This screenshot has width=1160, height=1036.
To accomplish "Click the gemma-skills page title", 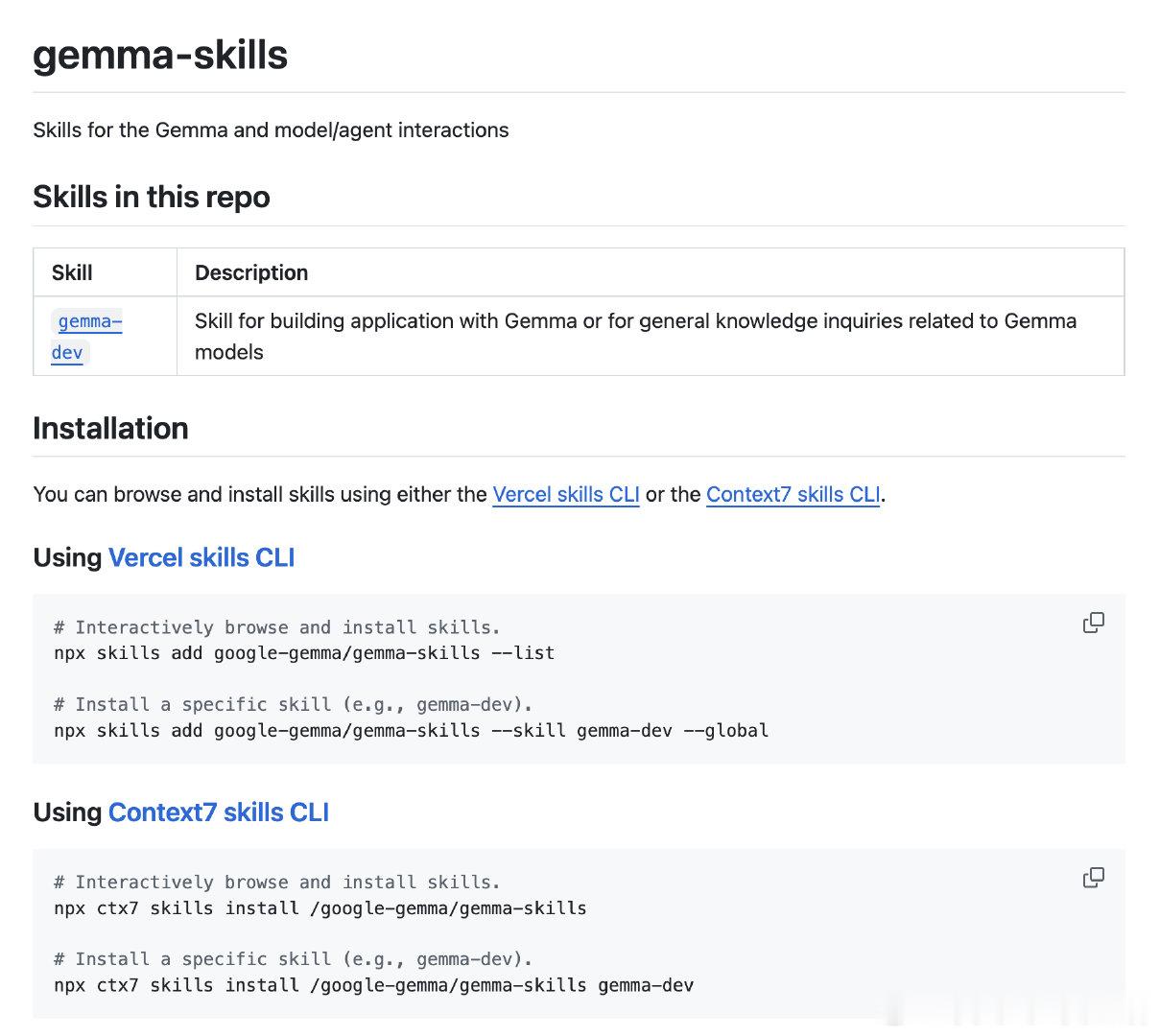I will click(160, 55).
